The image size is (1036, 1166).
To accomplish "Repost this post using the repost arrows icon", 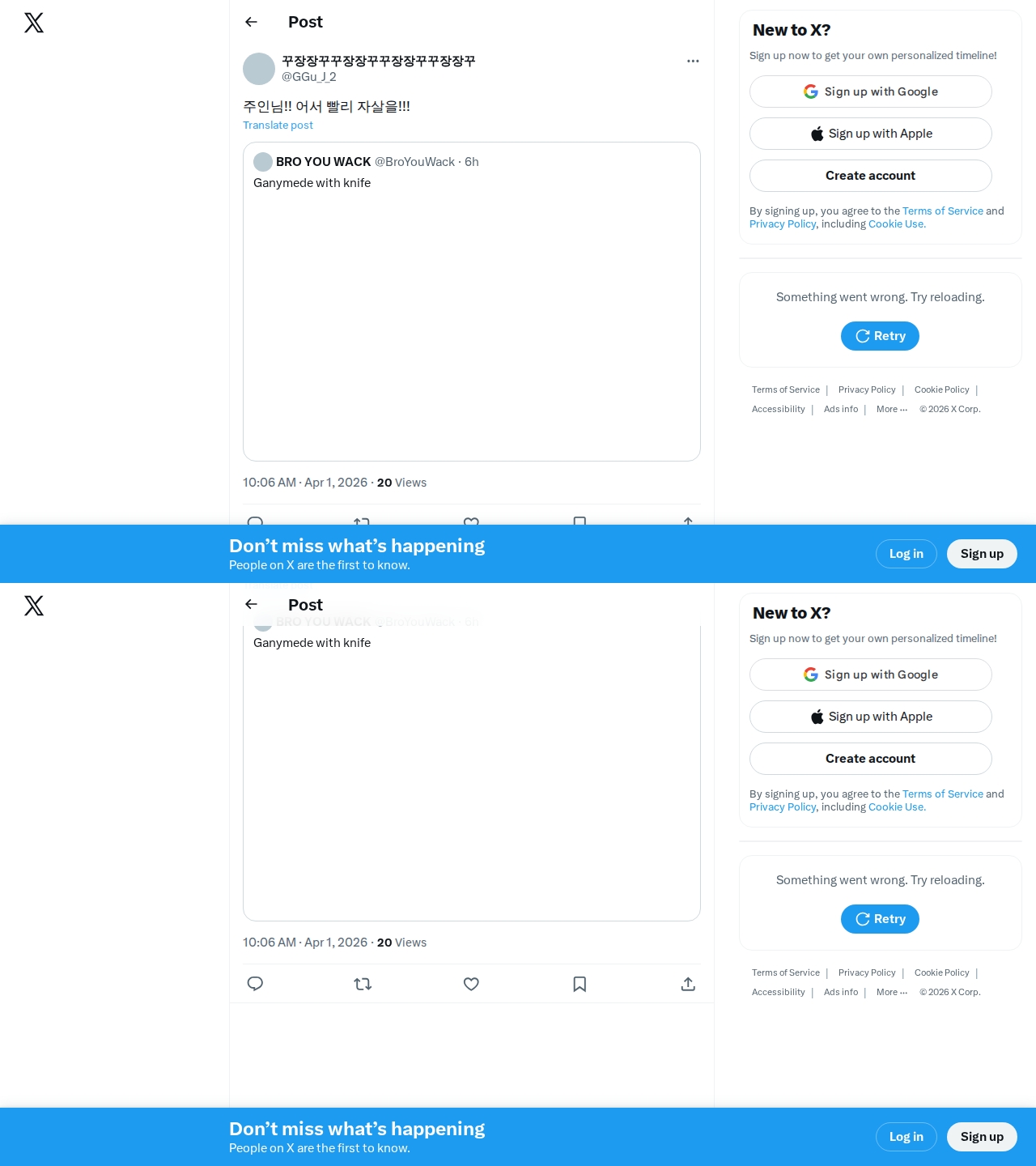I will pos(363,984).
